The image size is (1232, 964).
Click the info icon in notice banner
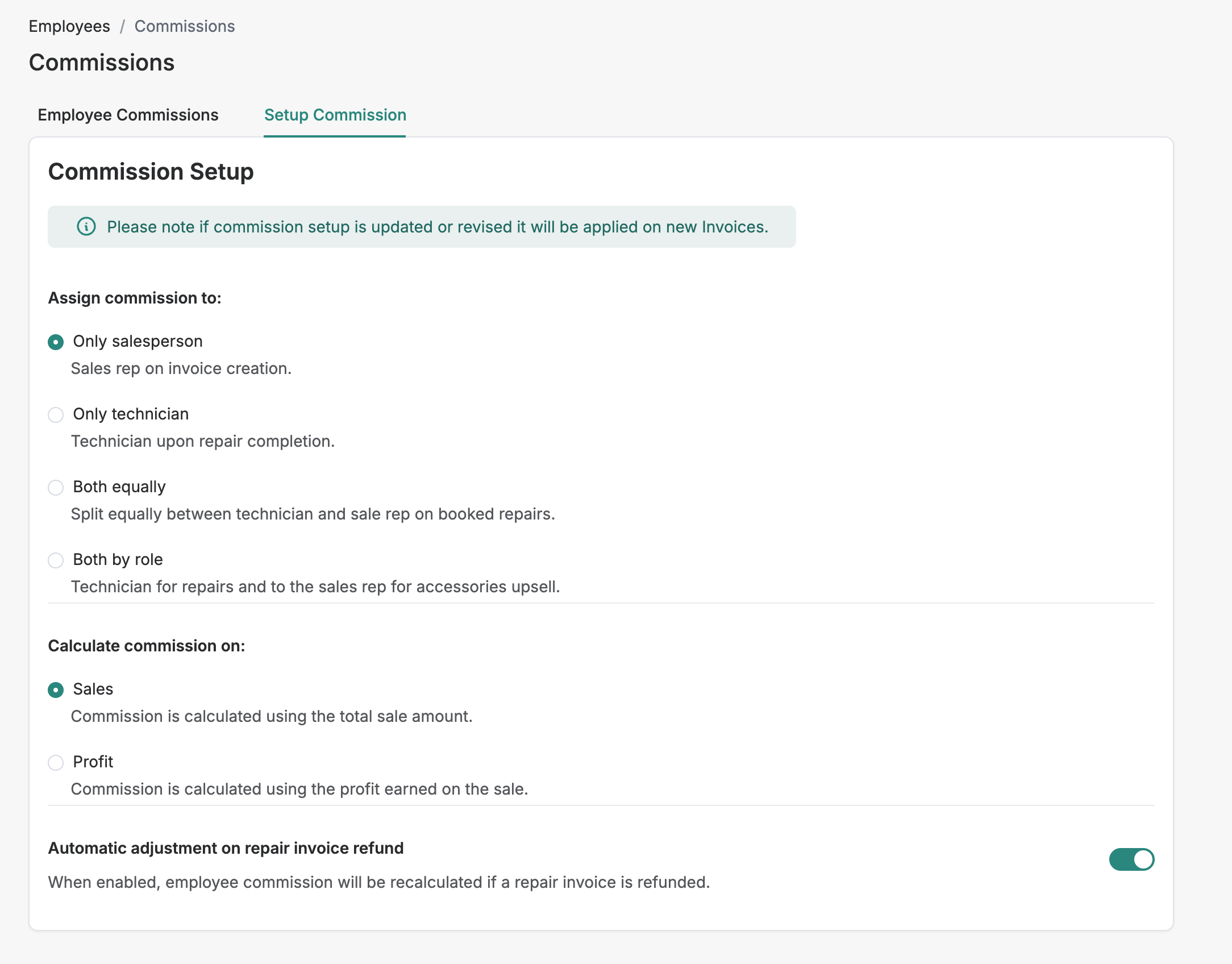tap(86, 227)
